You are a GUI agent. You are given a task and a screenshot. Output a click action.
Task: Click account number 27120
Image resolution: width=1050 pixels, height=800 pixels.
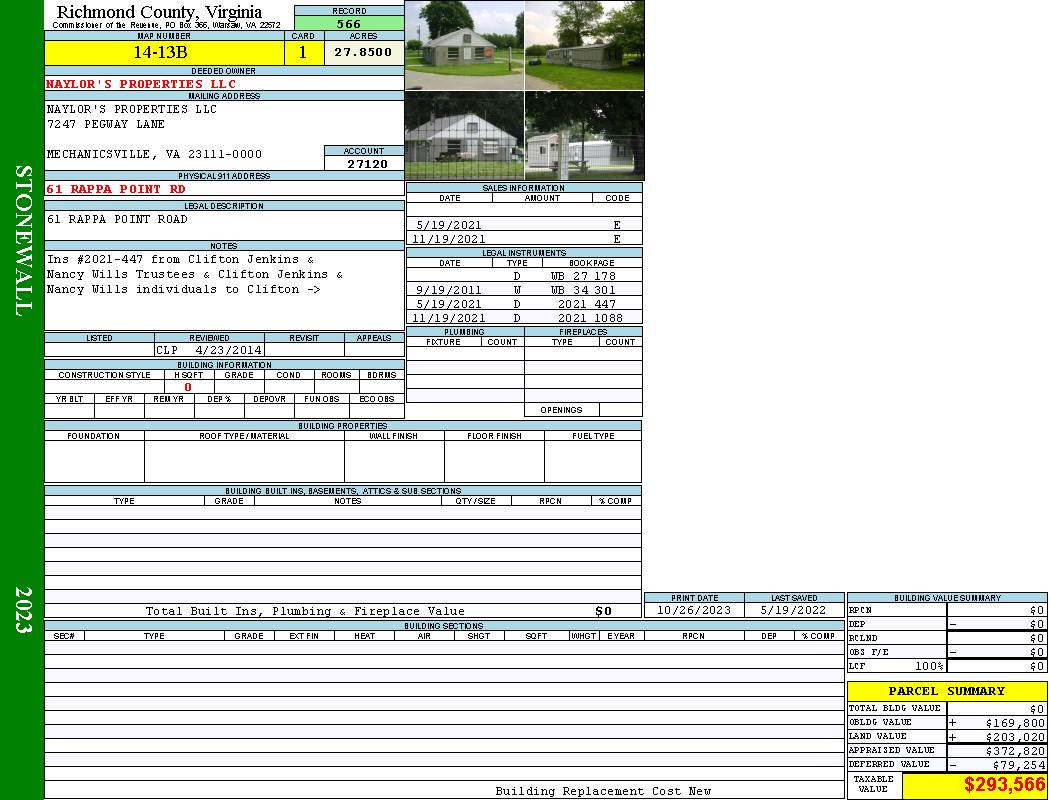364,164
